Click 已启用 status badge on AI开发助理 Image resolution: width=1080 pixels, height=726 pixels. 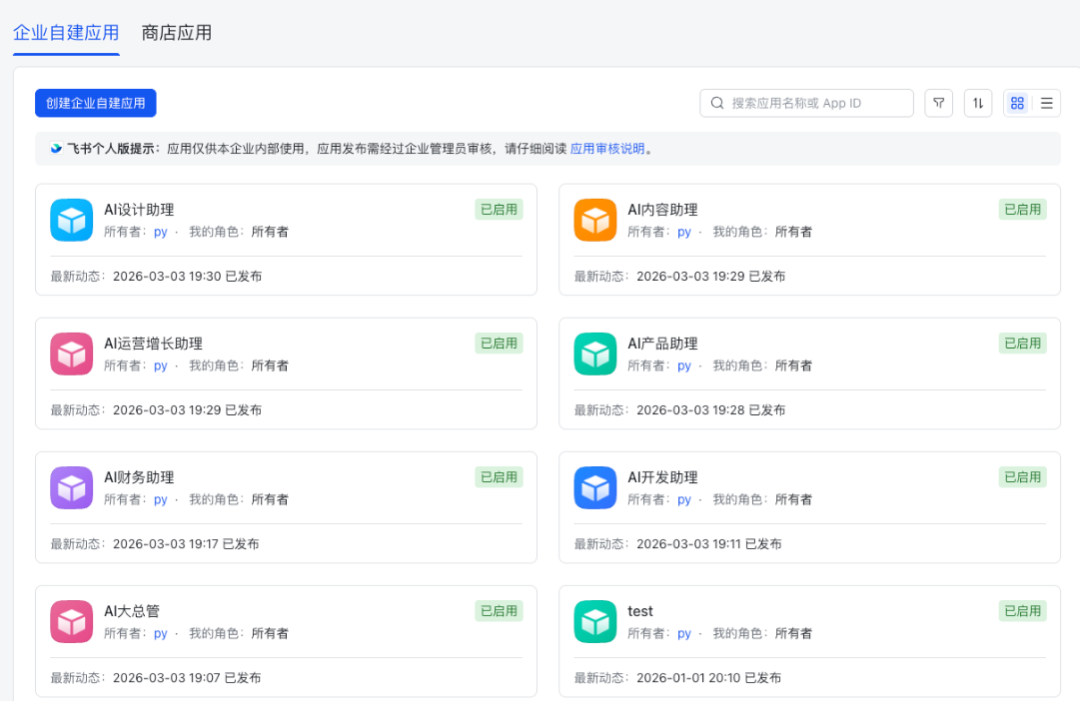pos(1022,477)
